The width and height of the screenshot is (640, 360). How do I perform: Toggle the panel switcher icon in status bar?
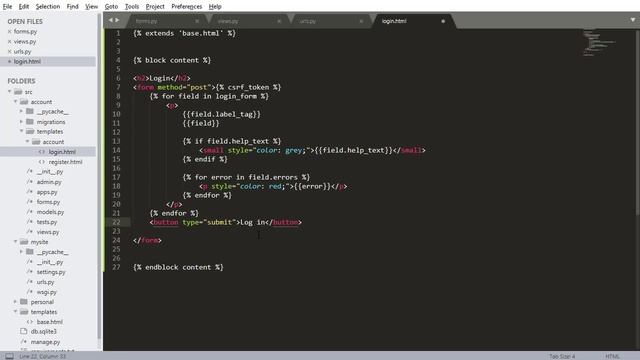(x=9, y=356)
